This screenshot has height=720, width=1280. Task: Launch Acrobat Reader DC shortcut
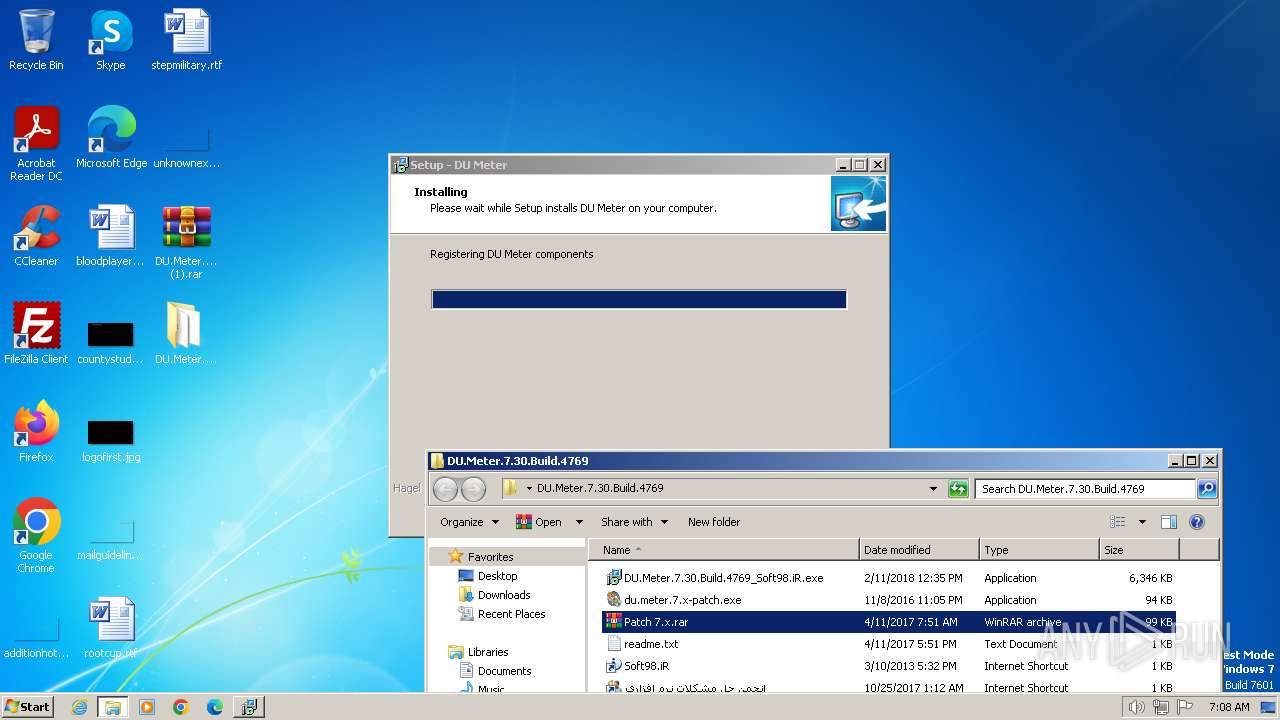coord(36,144)
